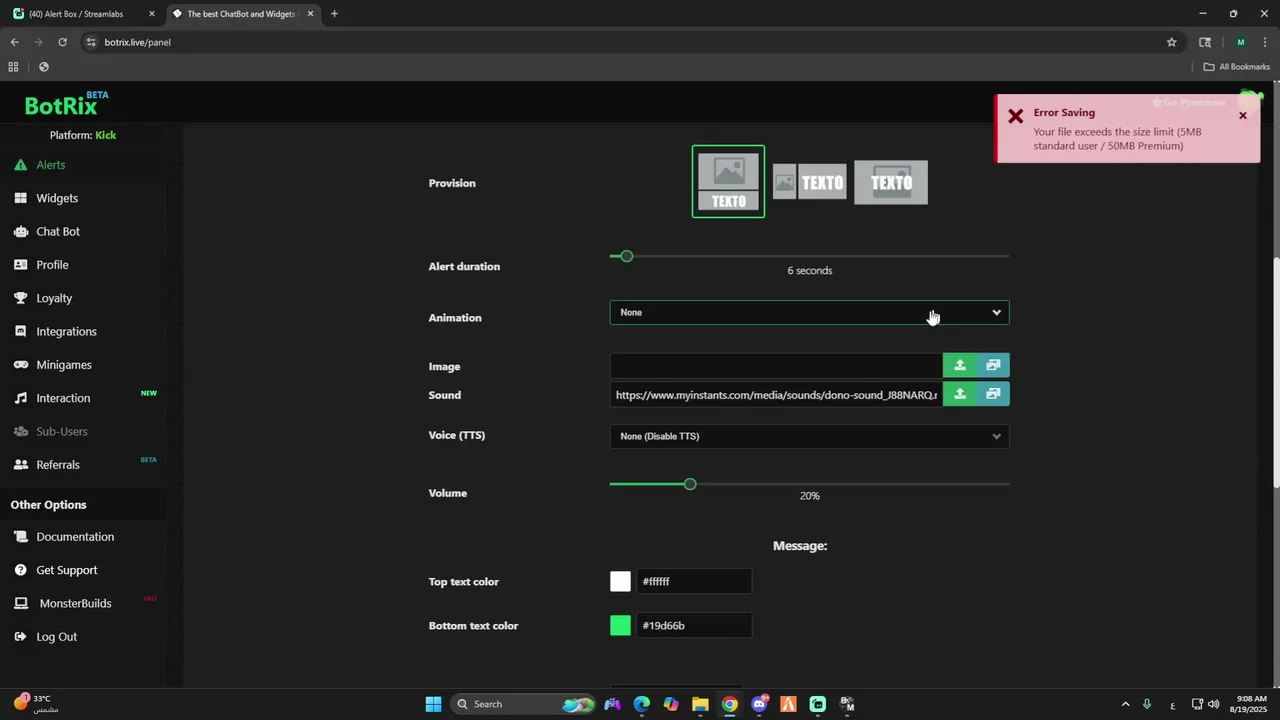Viewport: 1280px width, 720px height.
Task: Adjust the Alert duration slider handle
Action: [x=627, y=256]
